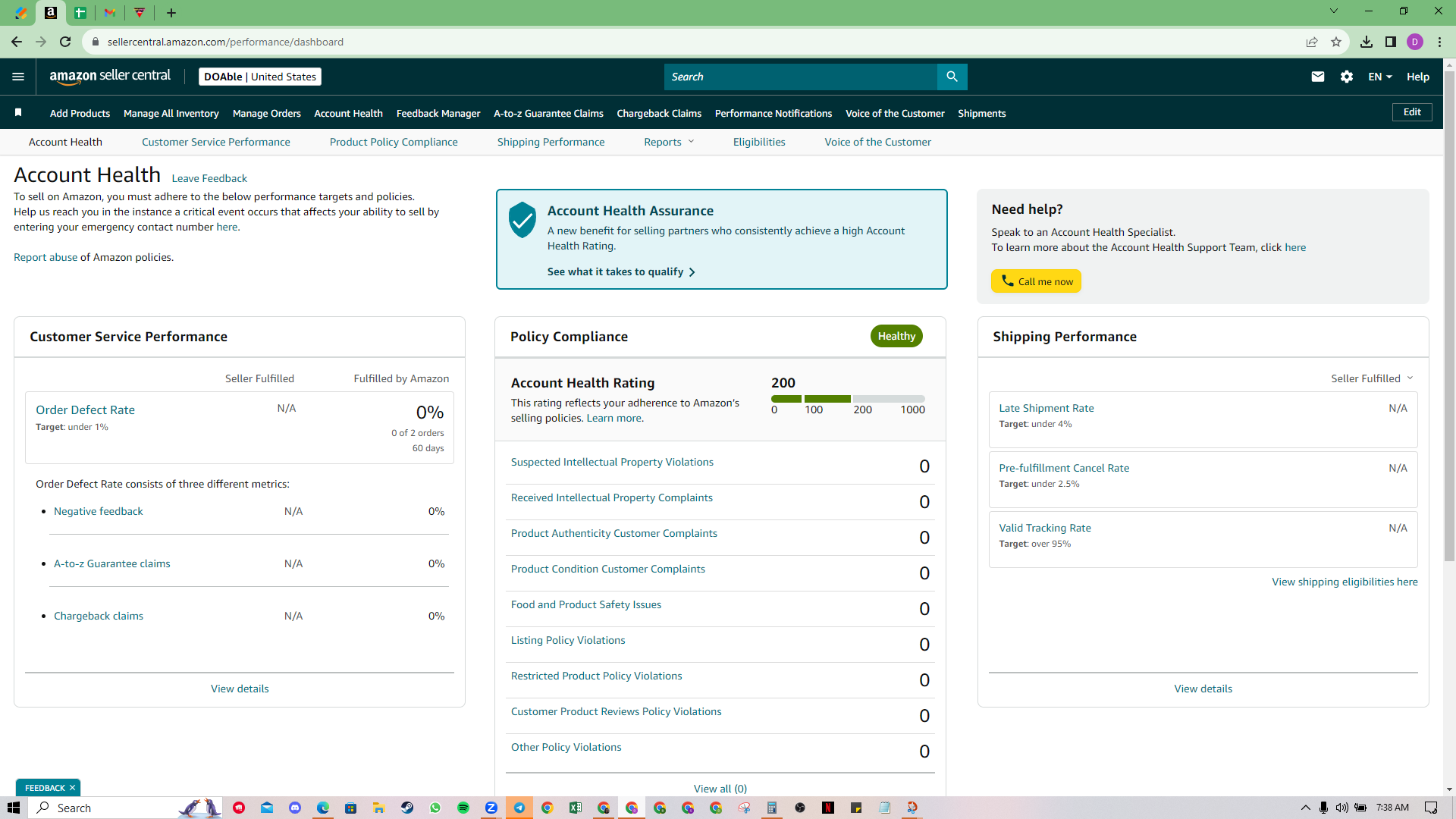1456x819 pixels.
Task: Open Discord from the taskbar
Action: [x=295, y=808]
